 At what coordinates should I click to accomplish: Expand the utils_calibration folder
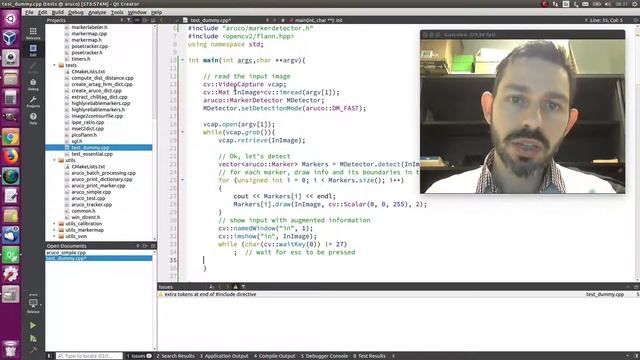click(x=55, y=224)
